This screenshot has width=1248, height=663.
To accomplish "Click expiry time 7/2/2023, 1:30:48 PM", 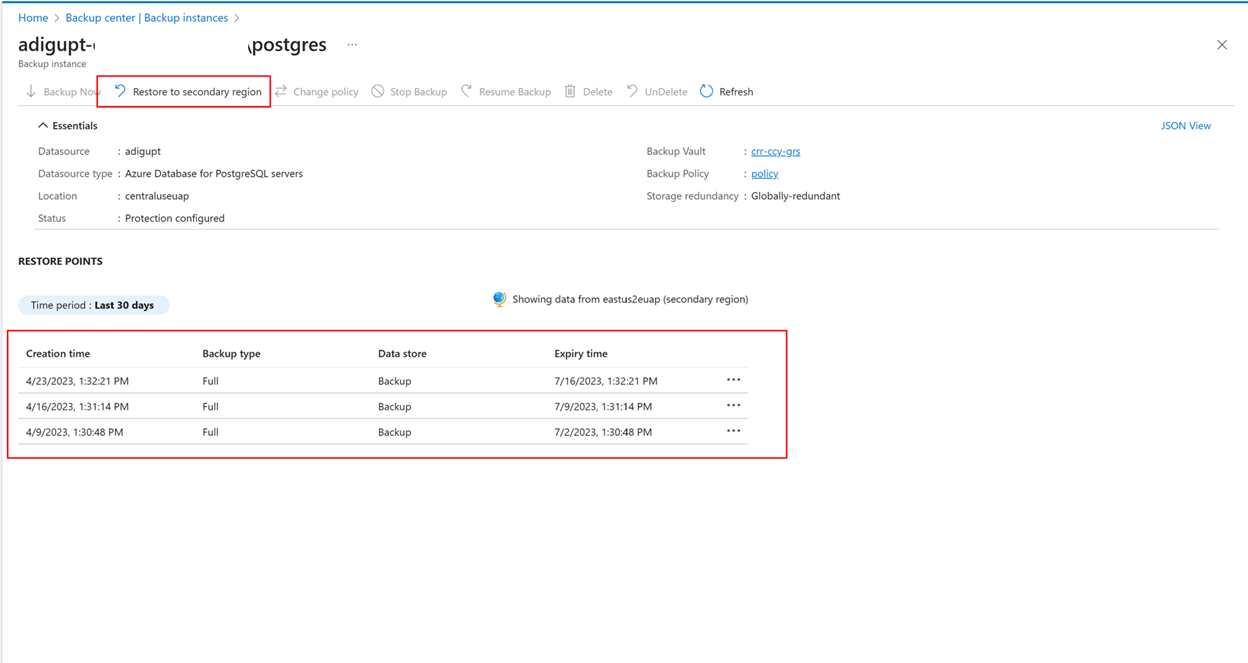I will [x=603, y=432].
